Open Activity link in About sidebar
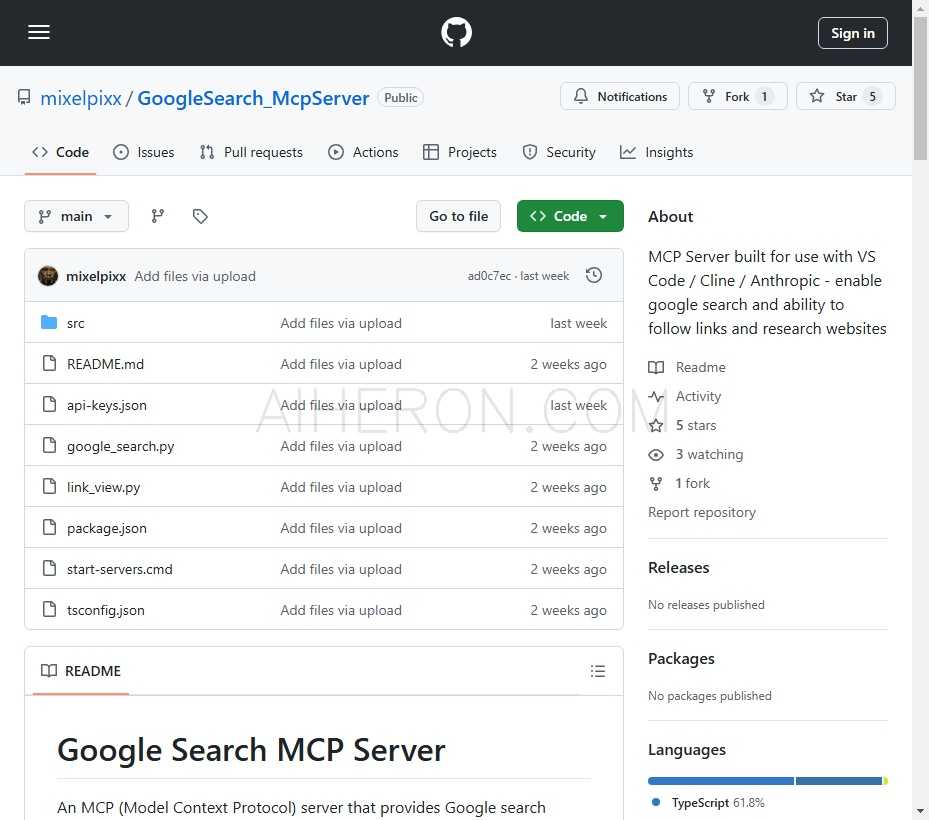929x820 pixels. point(685,396)
